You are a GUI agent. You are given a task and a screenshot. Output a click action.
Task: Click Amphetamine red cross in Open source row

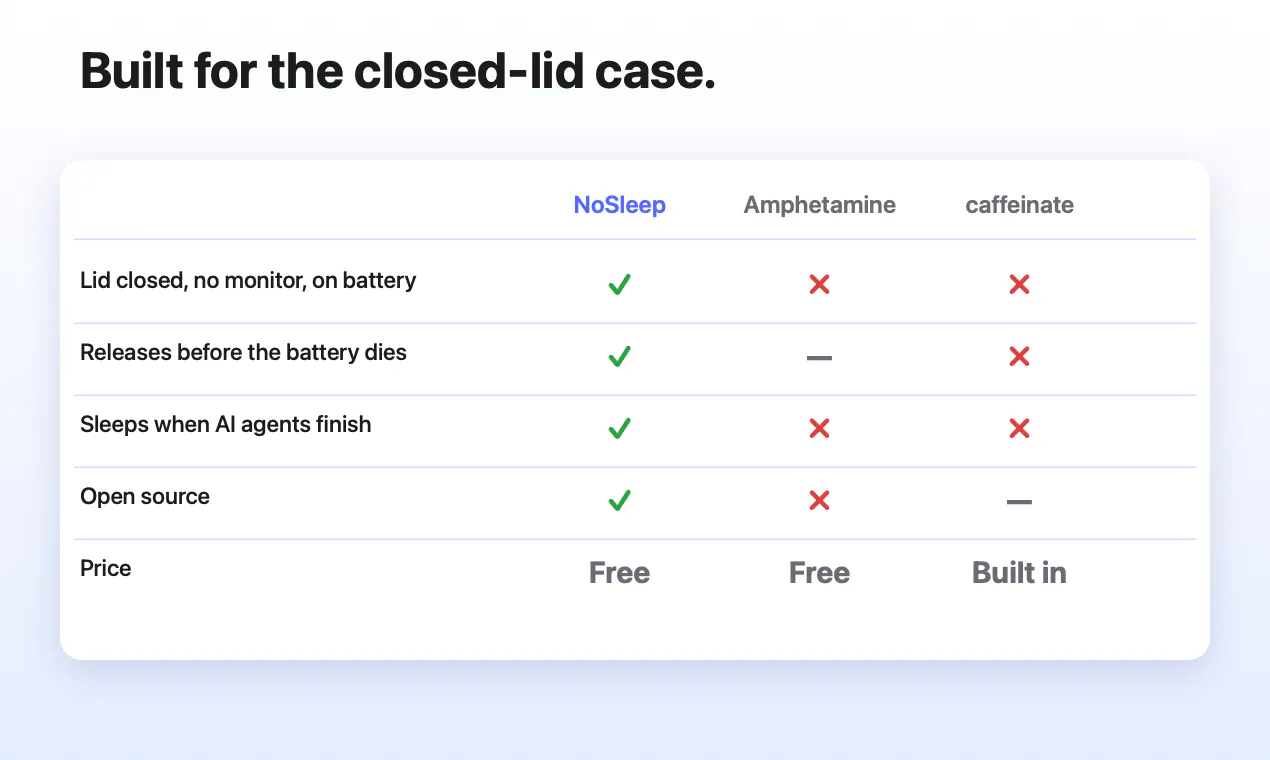click(819, 501)
